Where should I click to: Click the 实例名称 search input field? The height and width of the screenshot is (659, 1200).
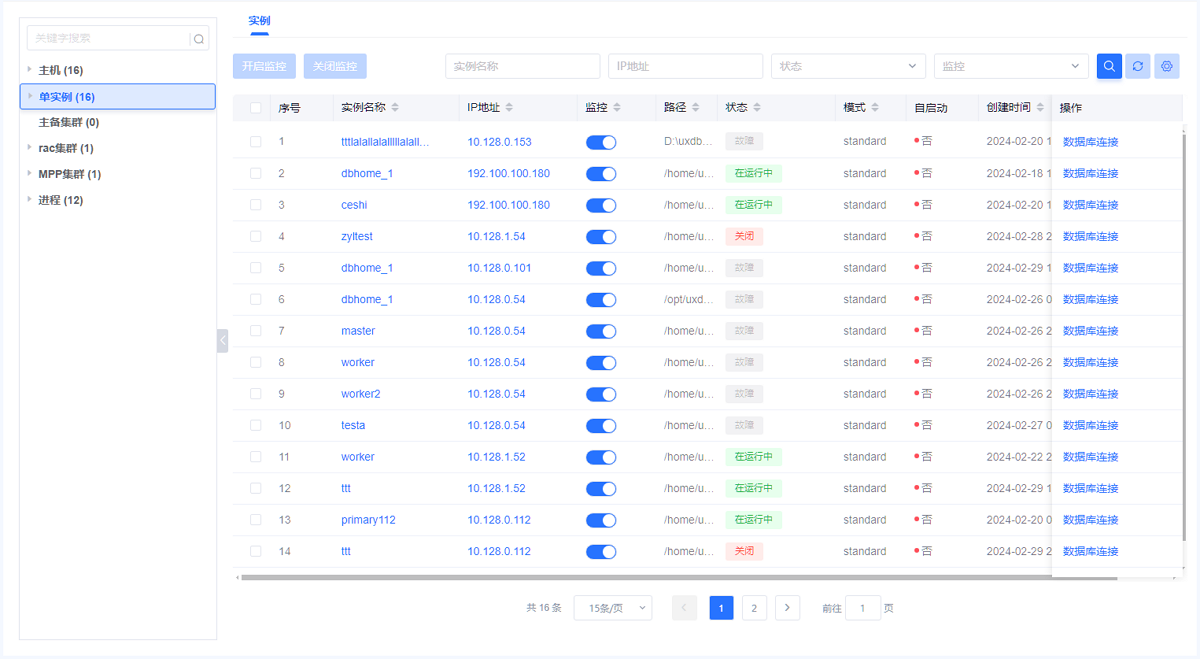(522, 66)
